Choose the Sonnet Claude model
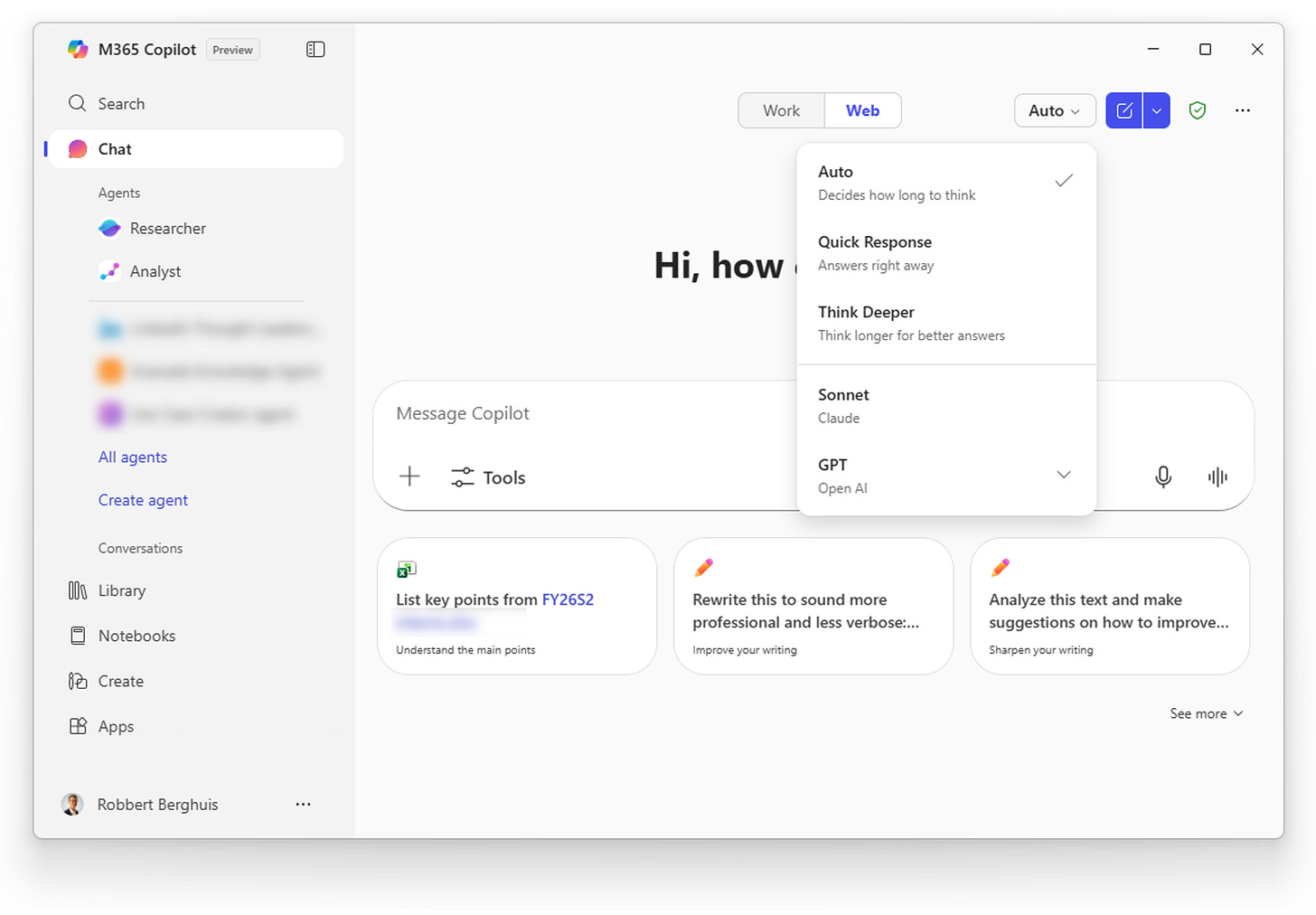 (946, 406)
